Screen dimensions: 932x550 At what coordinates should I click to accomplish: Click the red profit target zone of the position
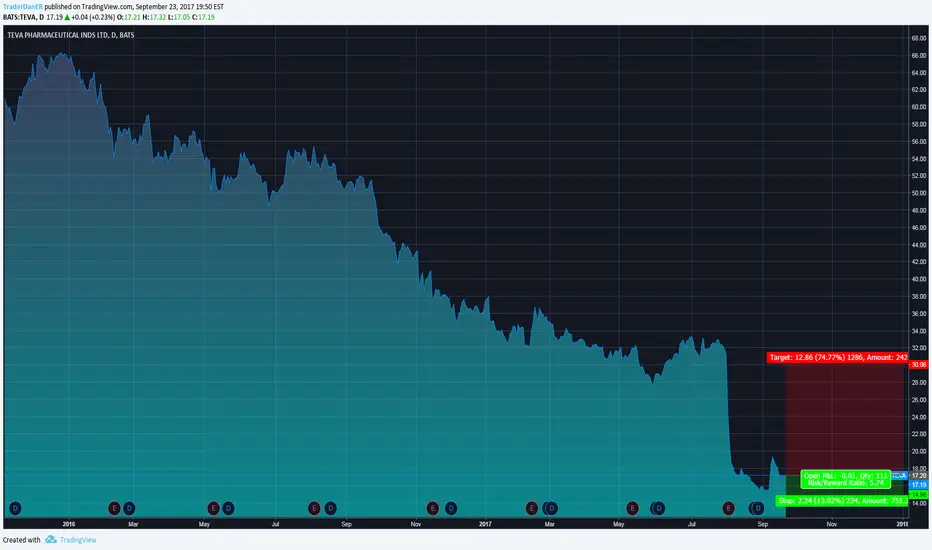click(846, 419)
